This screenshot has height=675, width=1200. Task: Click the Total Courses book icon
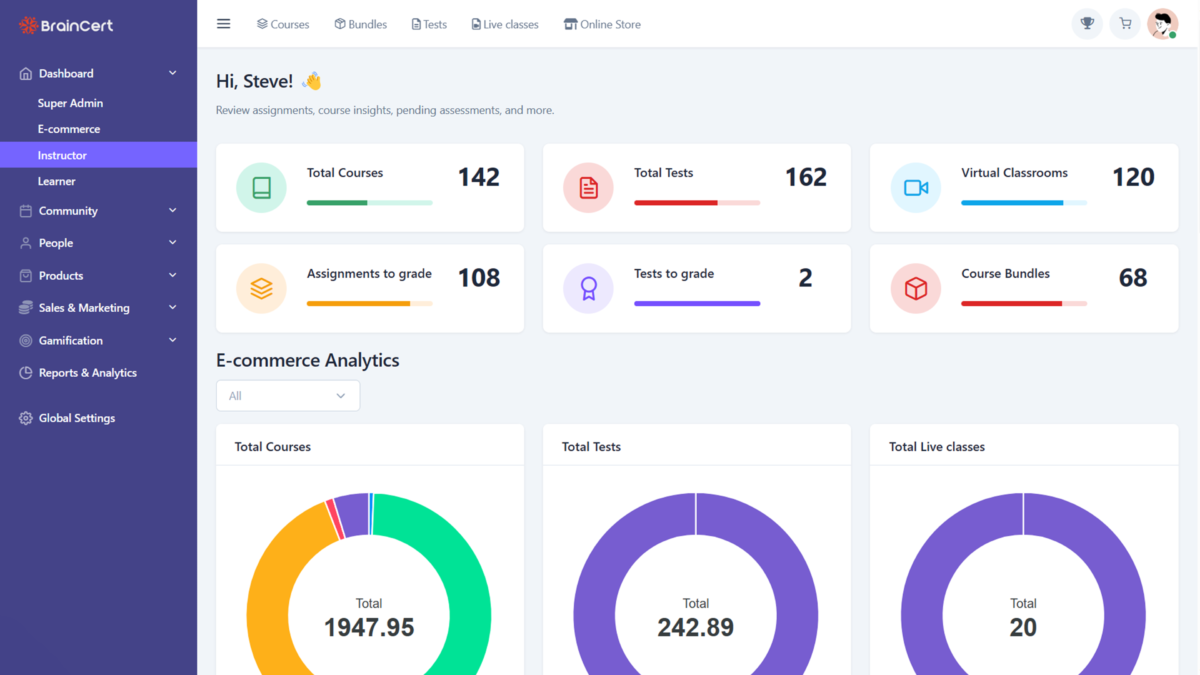pos(261,188)
